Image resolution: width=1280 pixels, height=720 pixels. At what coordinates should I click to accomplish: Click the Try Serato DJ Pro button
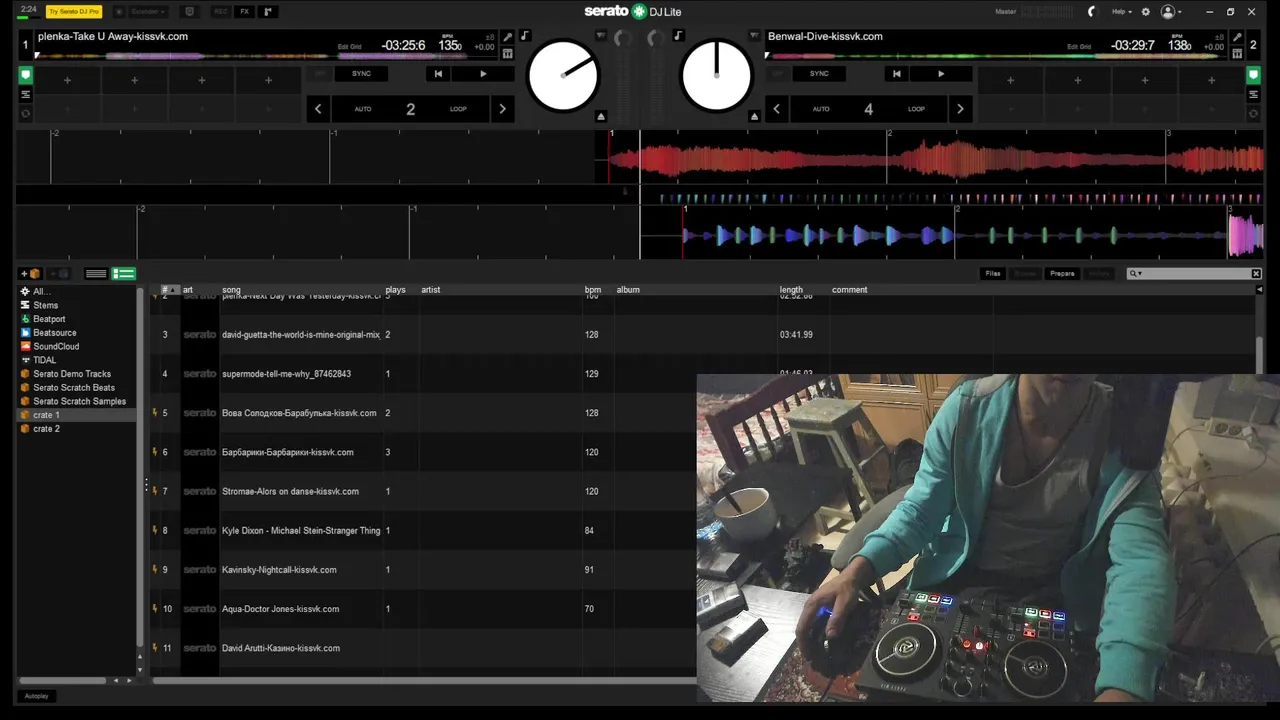(74, 12)
